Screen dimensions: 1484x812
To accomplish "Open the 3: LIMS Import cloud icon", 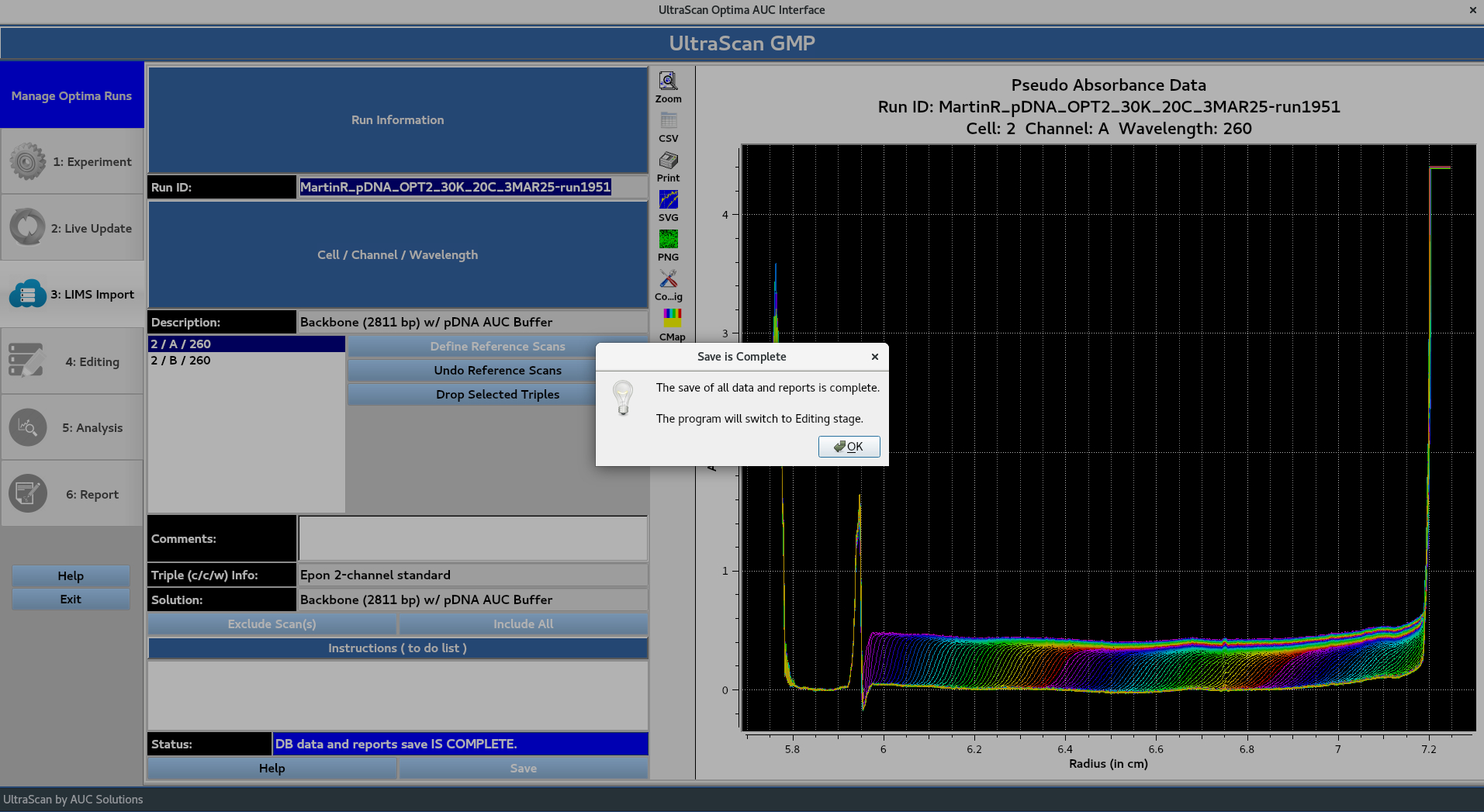I will 27,293.
